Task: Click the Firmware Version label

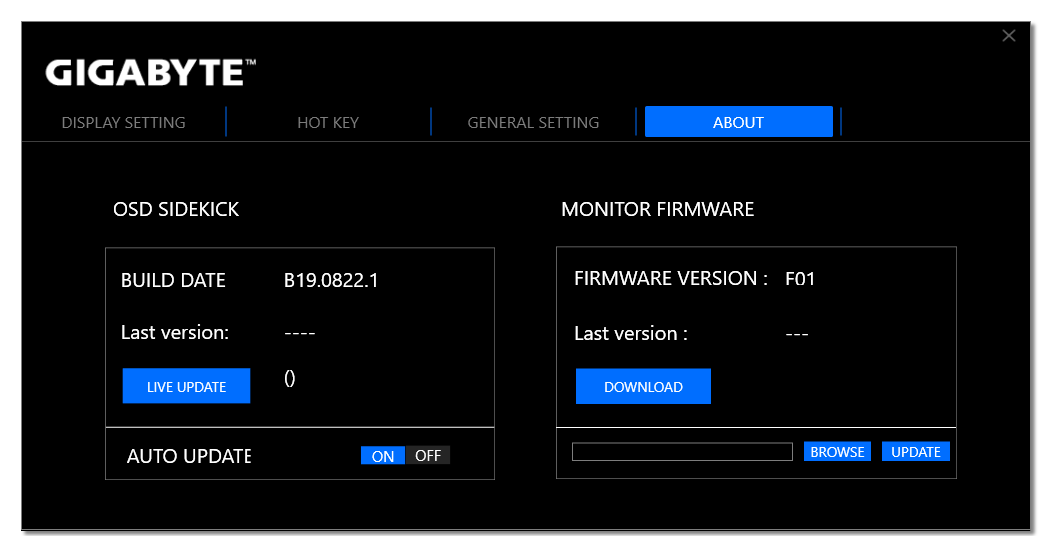Action: (670, 279)
